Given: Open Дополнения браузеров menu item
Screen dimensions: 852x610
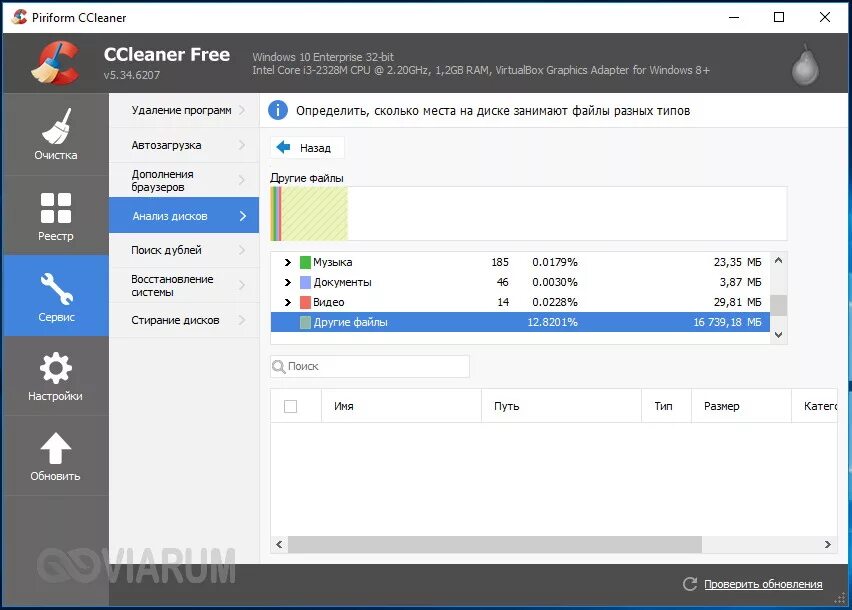Looking at the screenshot, I should (x=184, y=180).
